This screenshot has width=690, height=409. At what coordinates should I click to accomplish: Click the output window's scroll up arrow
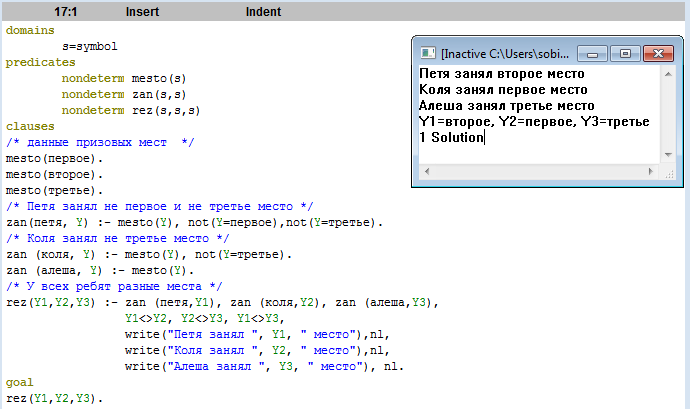[668, 74]
